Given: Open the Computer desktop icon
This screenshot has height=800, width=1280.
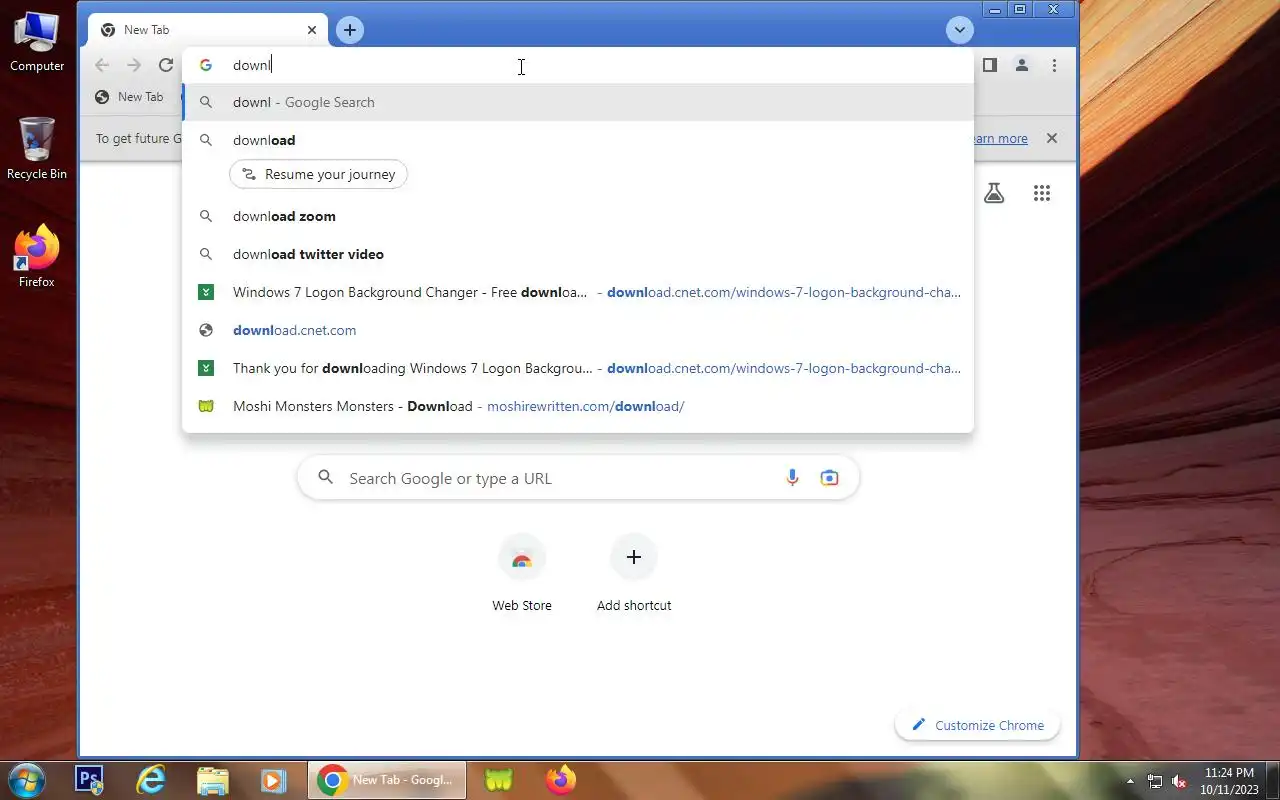Looking at the screenshot, I should 37,41.
